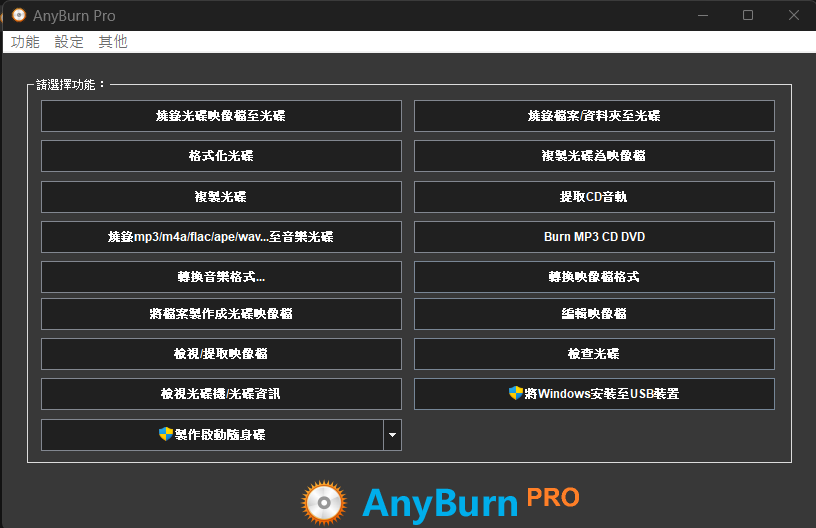Click 將Windows安裝至USB裝置 button
Image resolution: width=816 pixels, height=528 pixels.
pyautogui.click(x=594, y=394)
